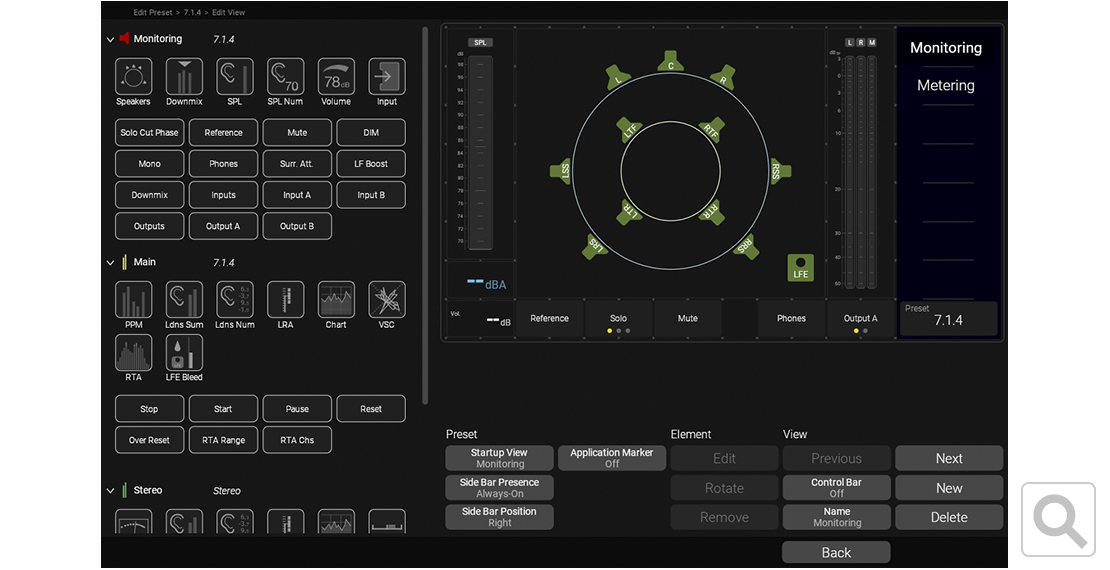This screenshot has height=570, width=1110.
Task: Collapse the Main section chevron
Action: (x=111, y=263)
